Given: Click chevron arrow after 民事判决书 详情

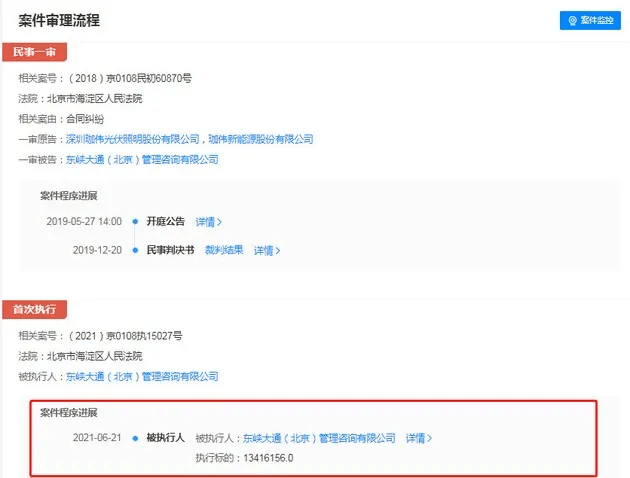Looking at the screenshot, I should (x=278, y=251).
